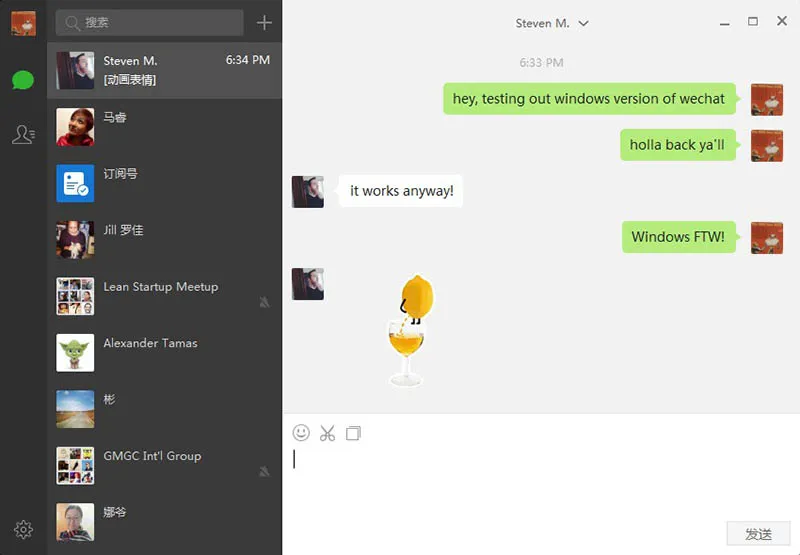The width and height of the screenshot is (800, 555).
Task: Click your avatar beside 'holla back ya'll'
Action: pyautogui.click(x=766, y=145)
